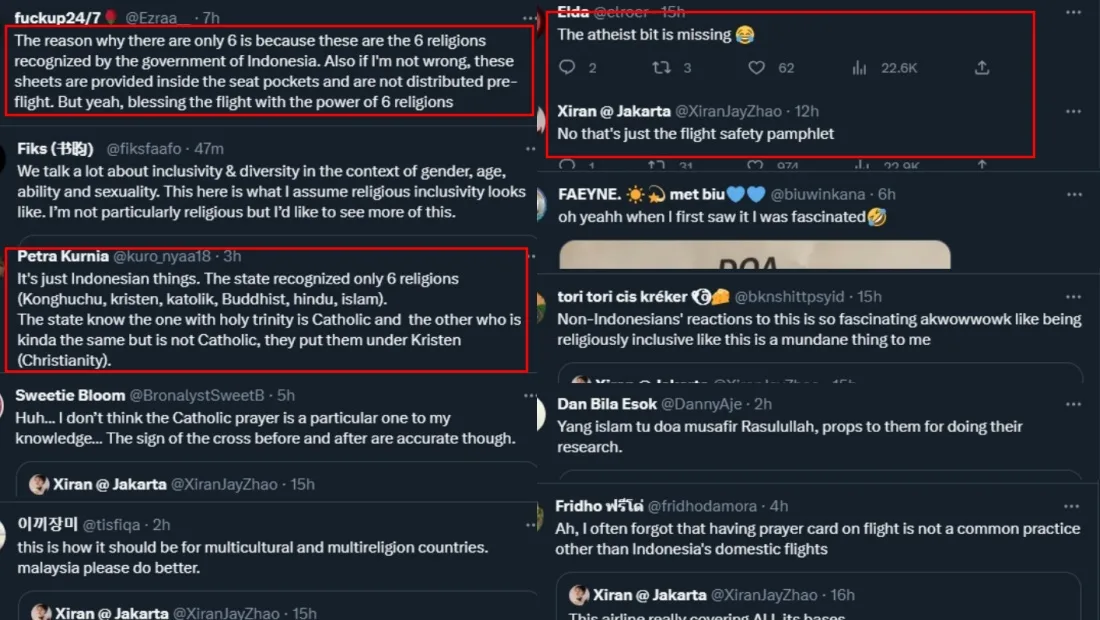The height and width of the screenshot is (620, 1100).
Task: Like Elda's tweet with 62 likes
Action: pos(757,68)
